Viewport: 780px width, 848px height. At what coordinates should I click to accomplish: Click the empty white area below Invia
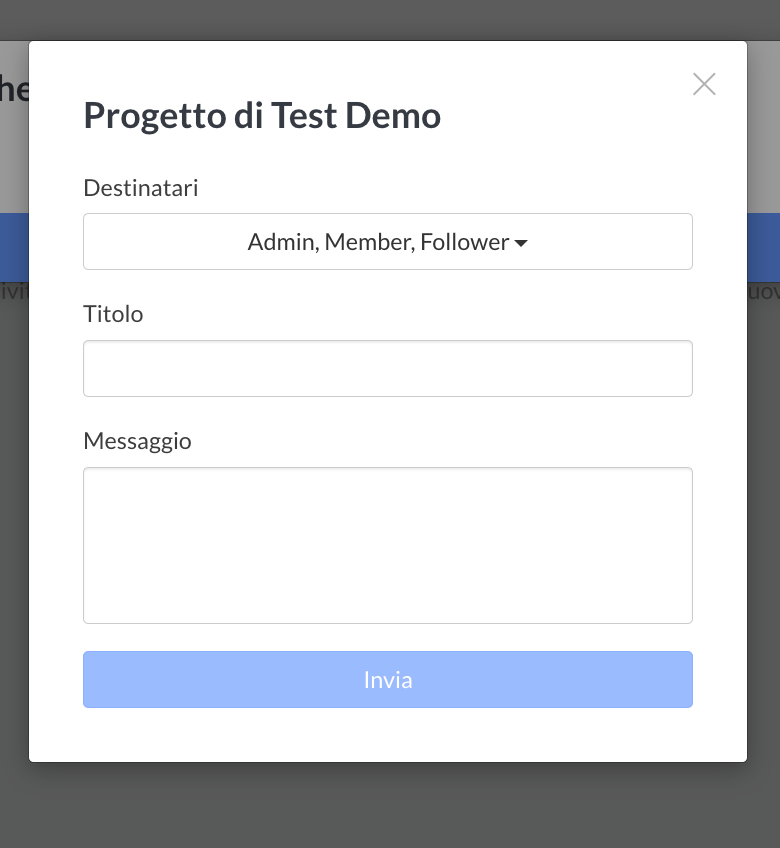[388, 735]
